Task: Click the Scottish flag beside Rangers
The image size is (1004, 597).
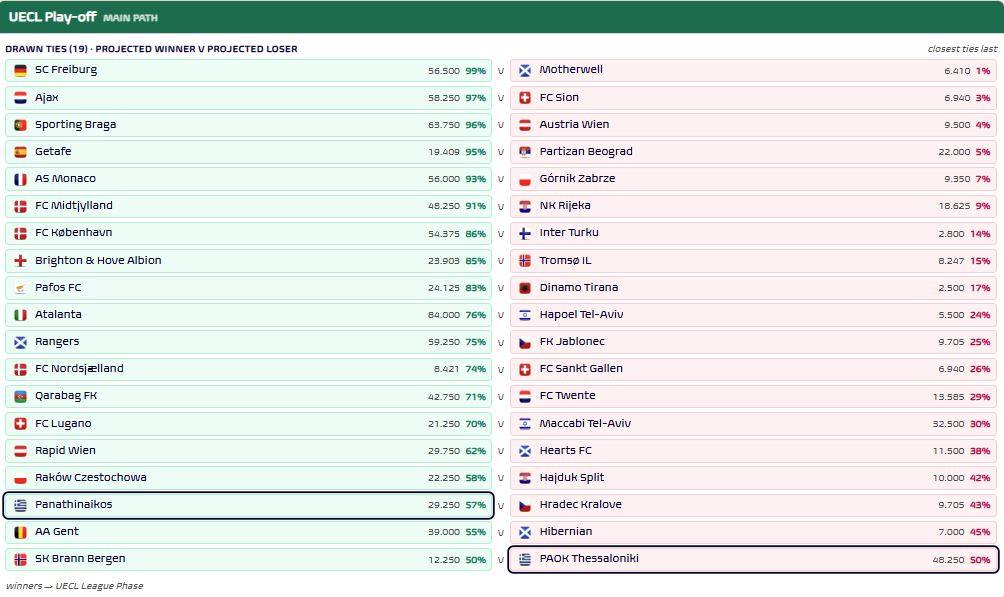Action: [20, 342]
